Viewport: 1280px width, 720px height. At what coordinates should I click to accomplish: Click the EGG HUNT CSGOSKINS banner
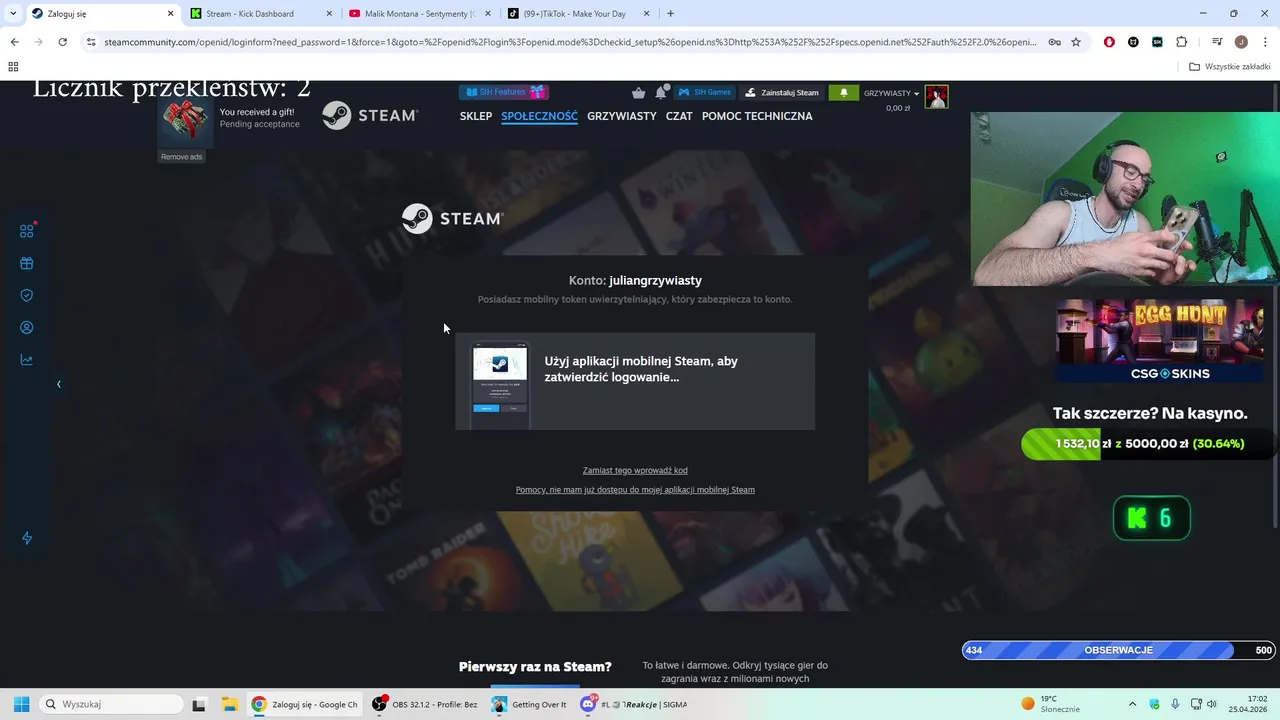click(1160, 341)
